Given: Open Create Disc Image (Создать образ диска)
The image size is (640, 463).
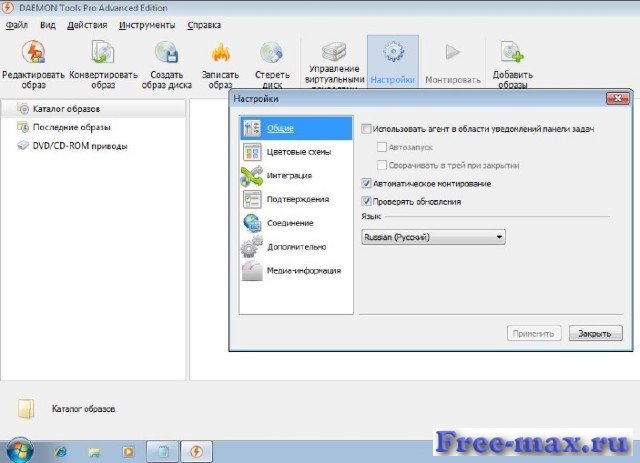Looking at the screenshot, I should pos(167,52).
